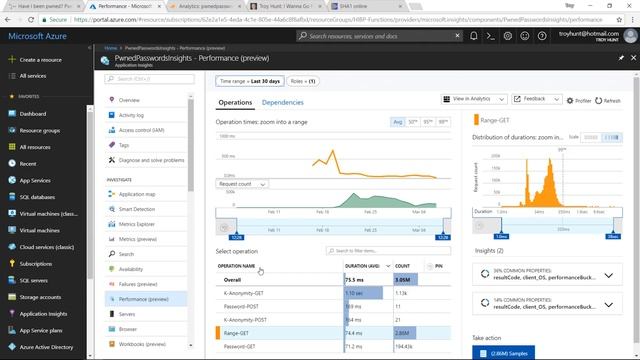Switch to the Operations tab

235,102
